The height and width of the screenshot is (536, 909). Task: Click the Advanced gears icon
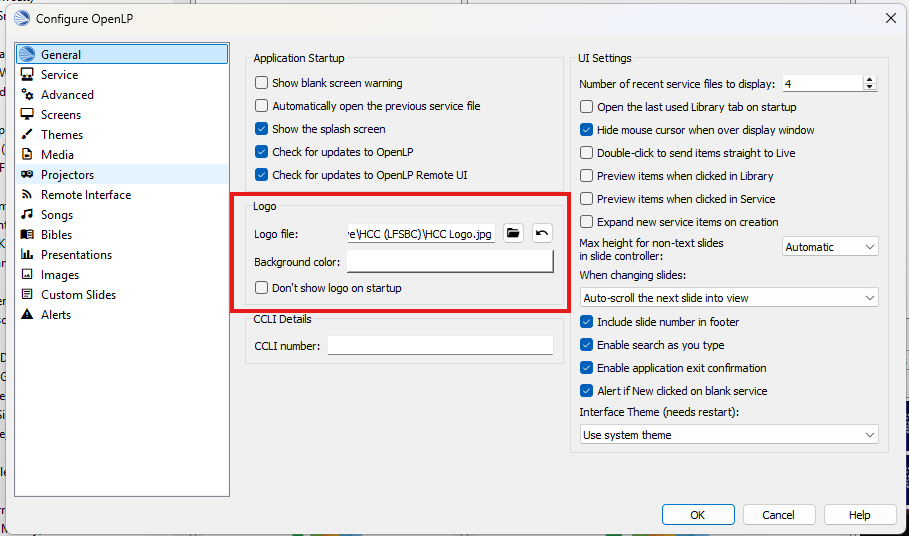(x=27, y=95)
